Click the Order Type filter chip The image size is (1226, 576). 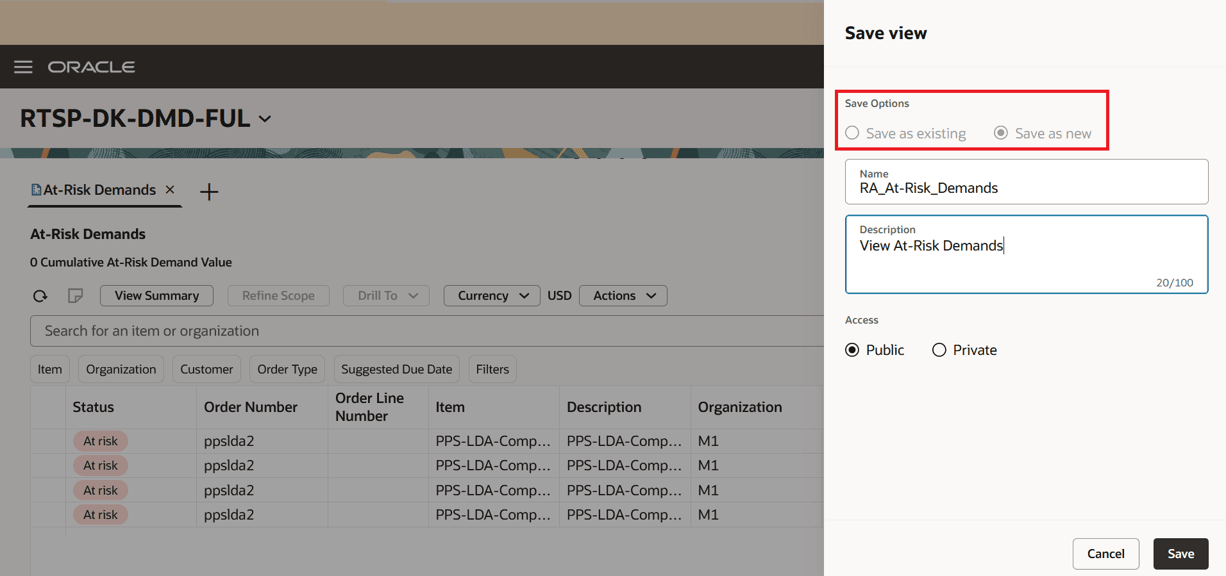pyautogui.click(x=287, y=369)
